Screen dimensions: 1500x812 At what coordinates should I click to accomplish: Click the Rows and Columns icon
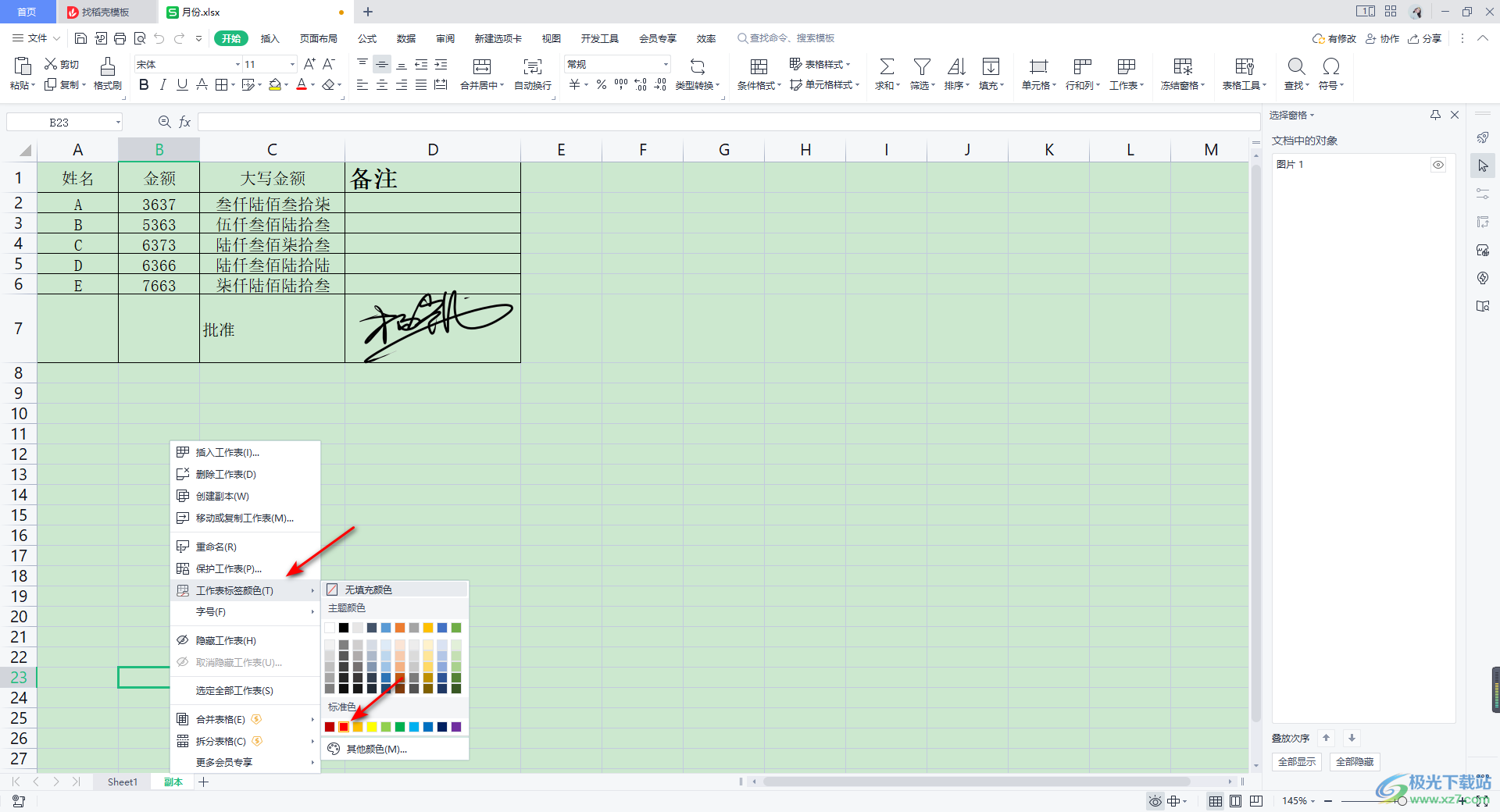(1082, 66)
